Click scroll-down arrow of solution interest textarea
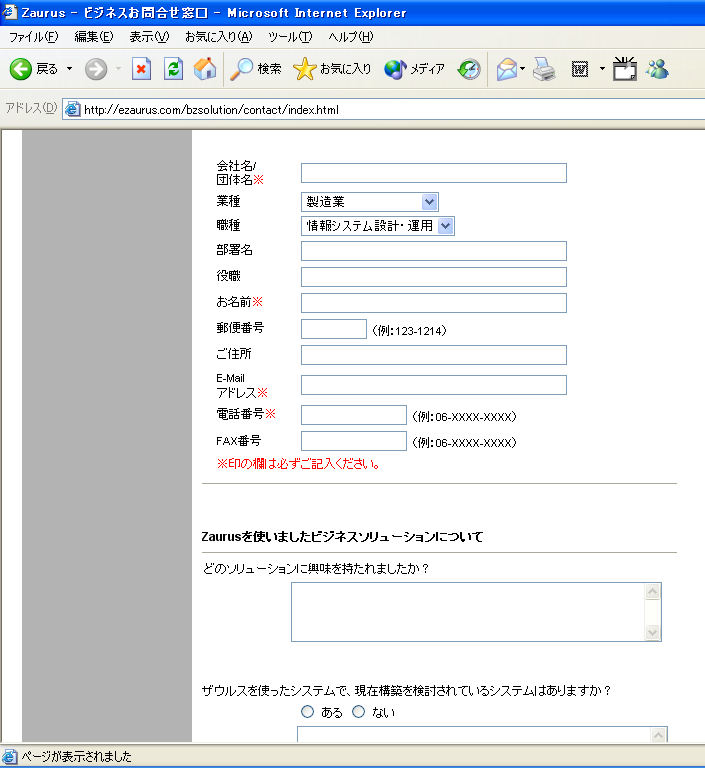705x768 pixels. click(653, 632)
